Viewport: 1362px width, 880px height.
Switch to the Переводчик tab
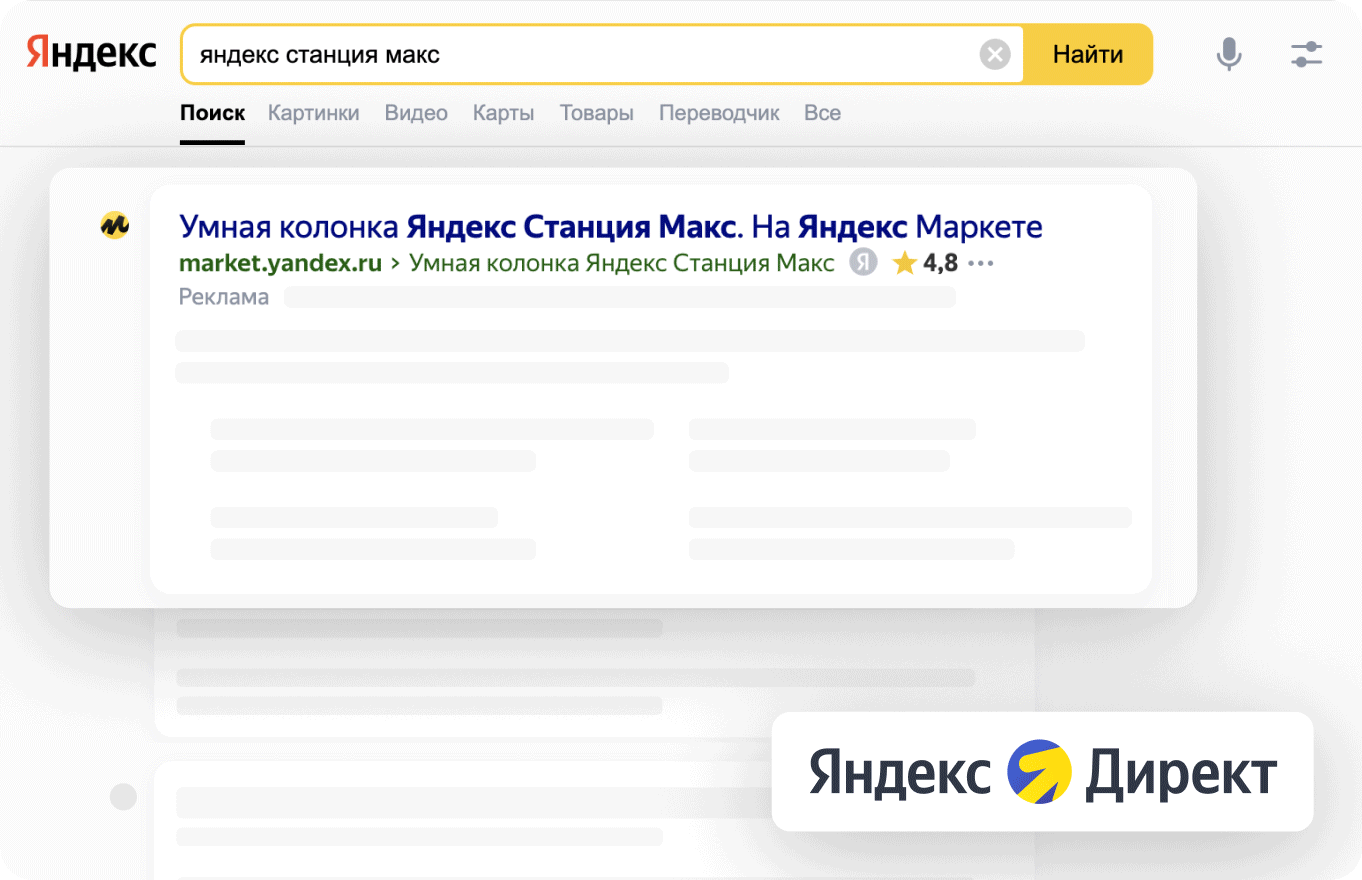click(x=719, y=113)
